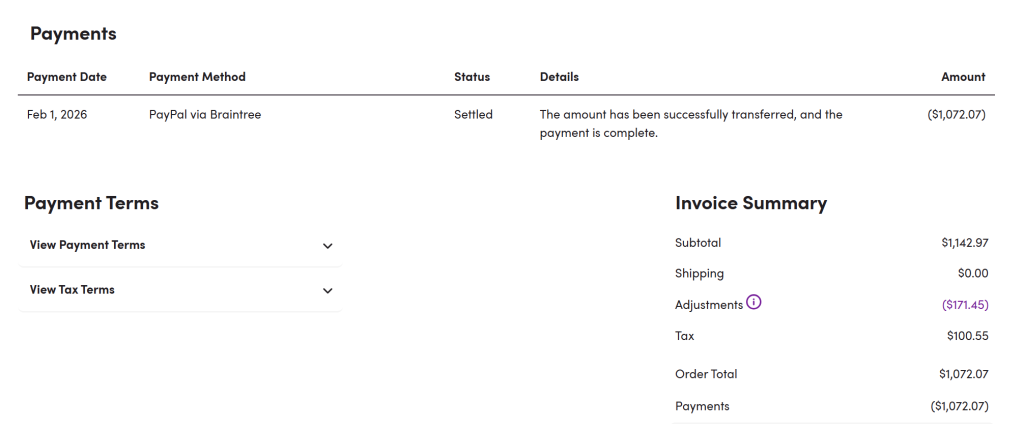Click the Settled status cell
1024x424 pixels.
[473, 115]
